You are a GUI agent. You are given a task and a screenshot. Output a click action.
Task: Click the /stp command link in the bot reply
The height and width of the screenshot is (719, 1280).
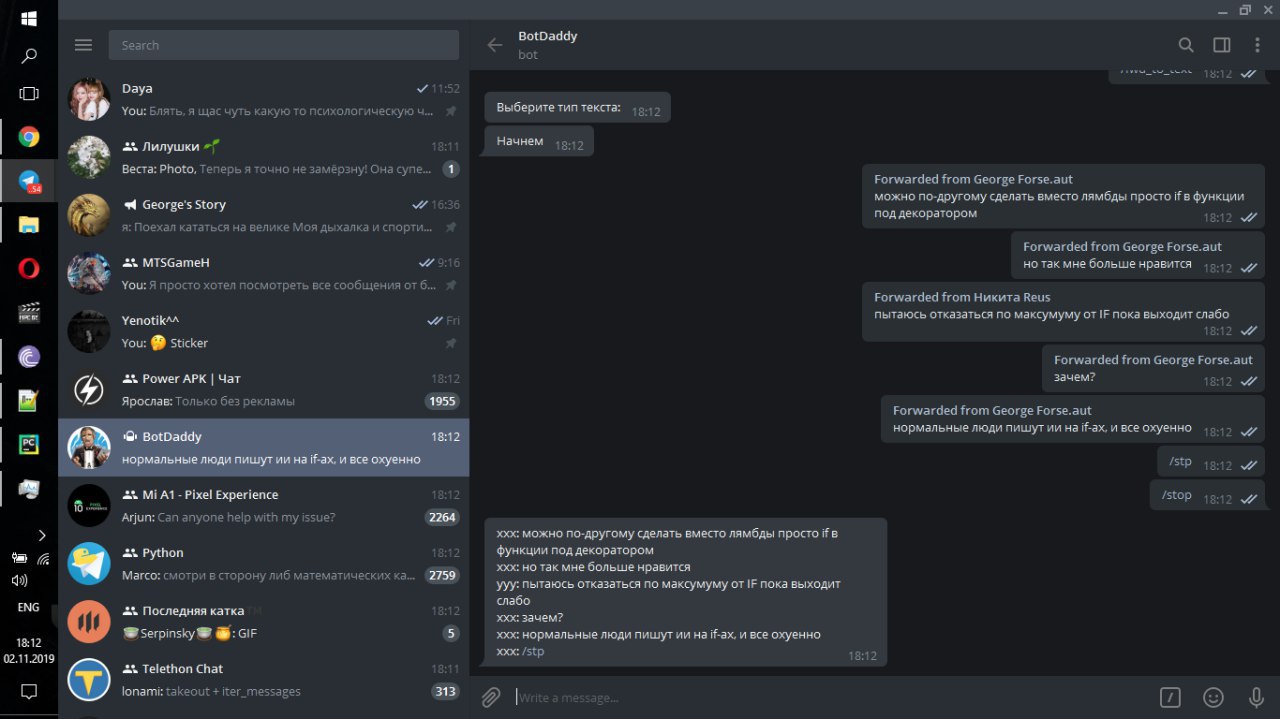tap(533, 651)
